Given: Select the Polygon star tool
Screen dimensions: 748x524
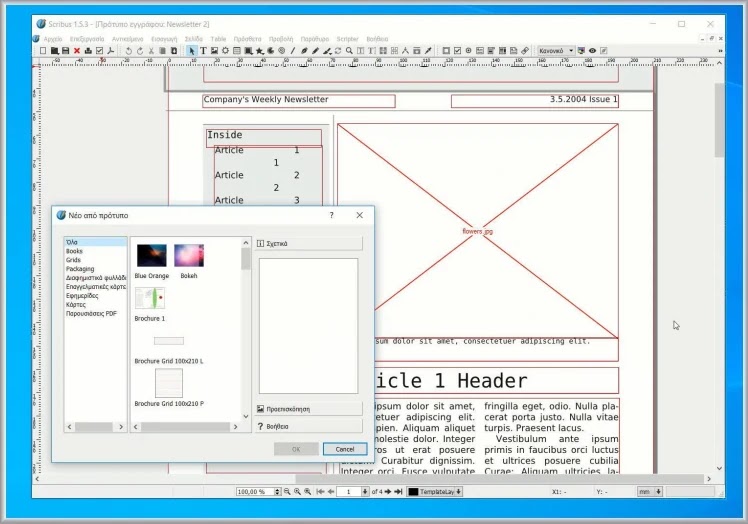Looking at the screenshot, I should pos(260,51).
